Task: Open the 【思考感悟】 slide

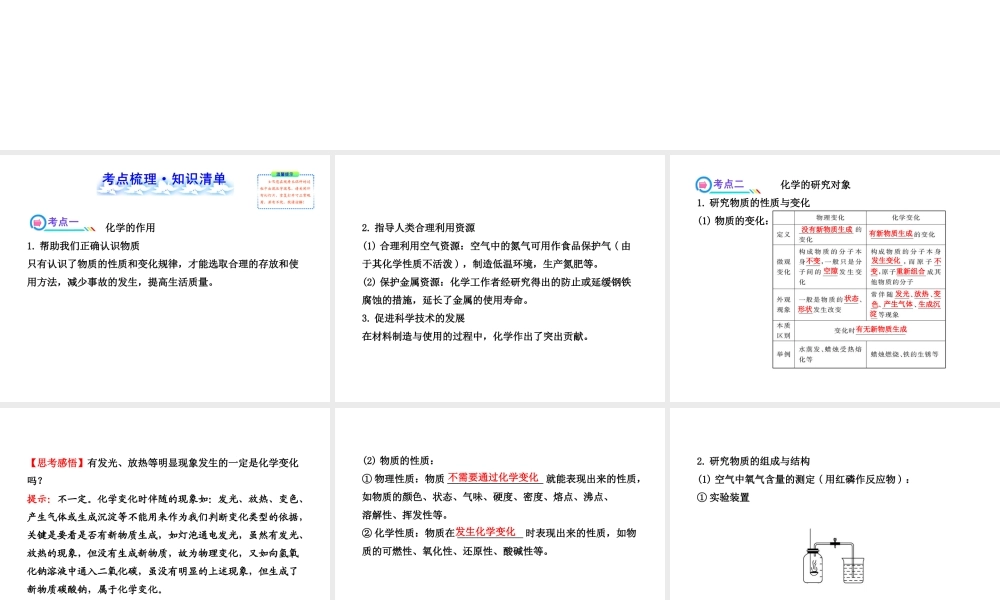Action: (165, 504)
